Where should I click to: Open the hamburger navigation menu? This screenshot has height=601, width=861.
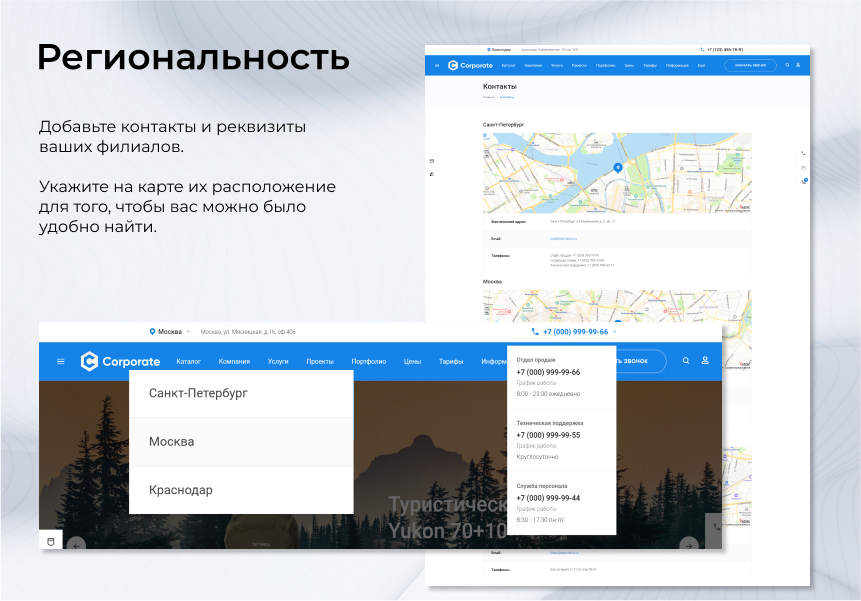click(61, 361)
